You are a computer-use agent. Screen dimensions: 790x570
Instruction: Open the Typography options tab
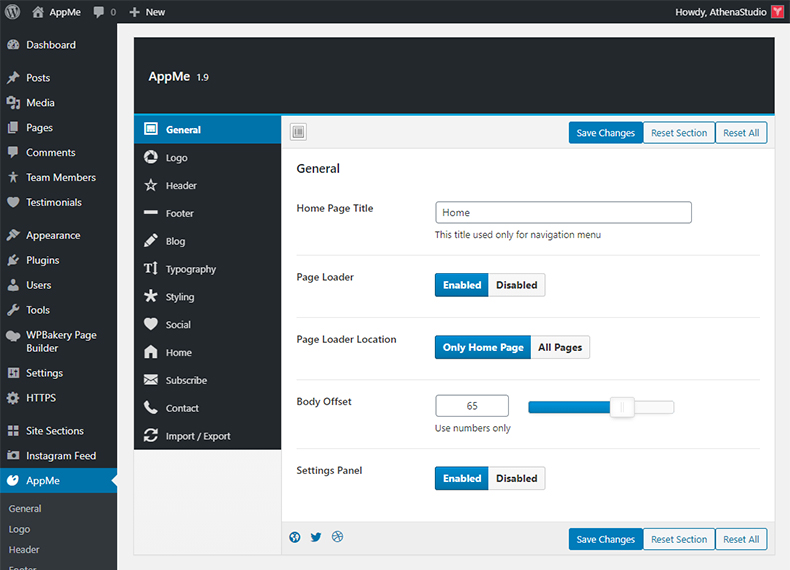tap(208, 269)
